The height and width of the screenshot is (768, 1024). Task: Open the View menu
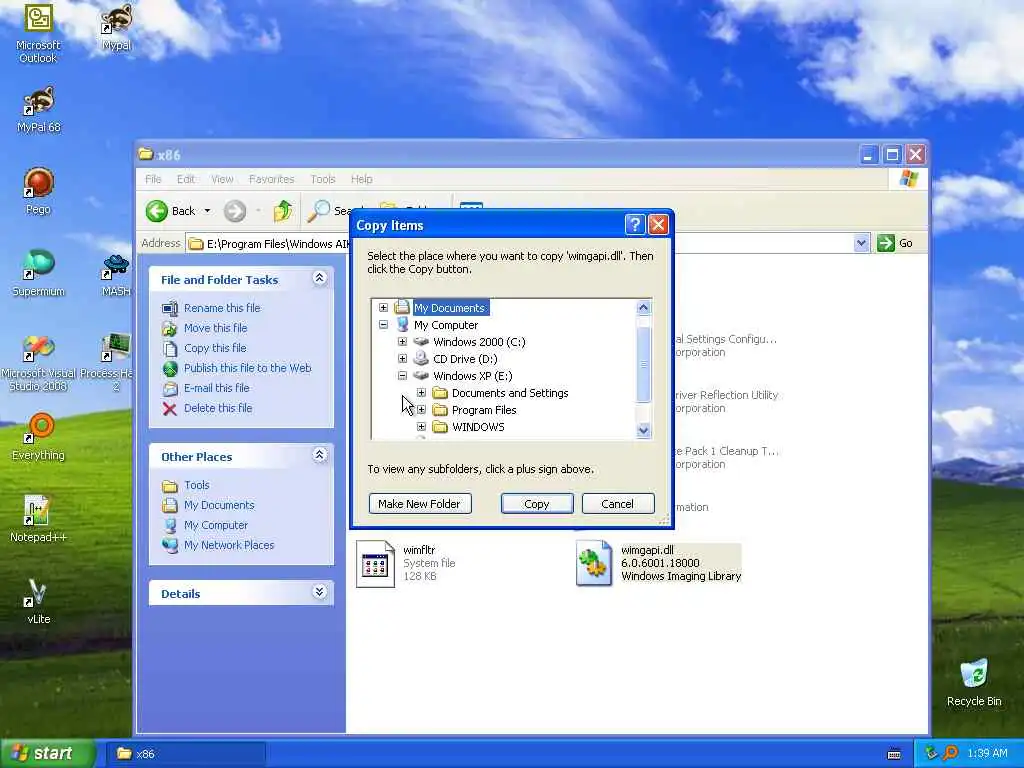point(222,179)
